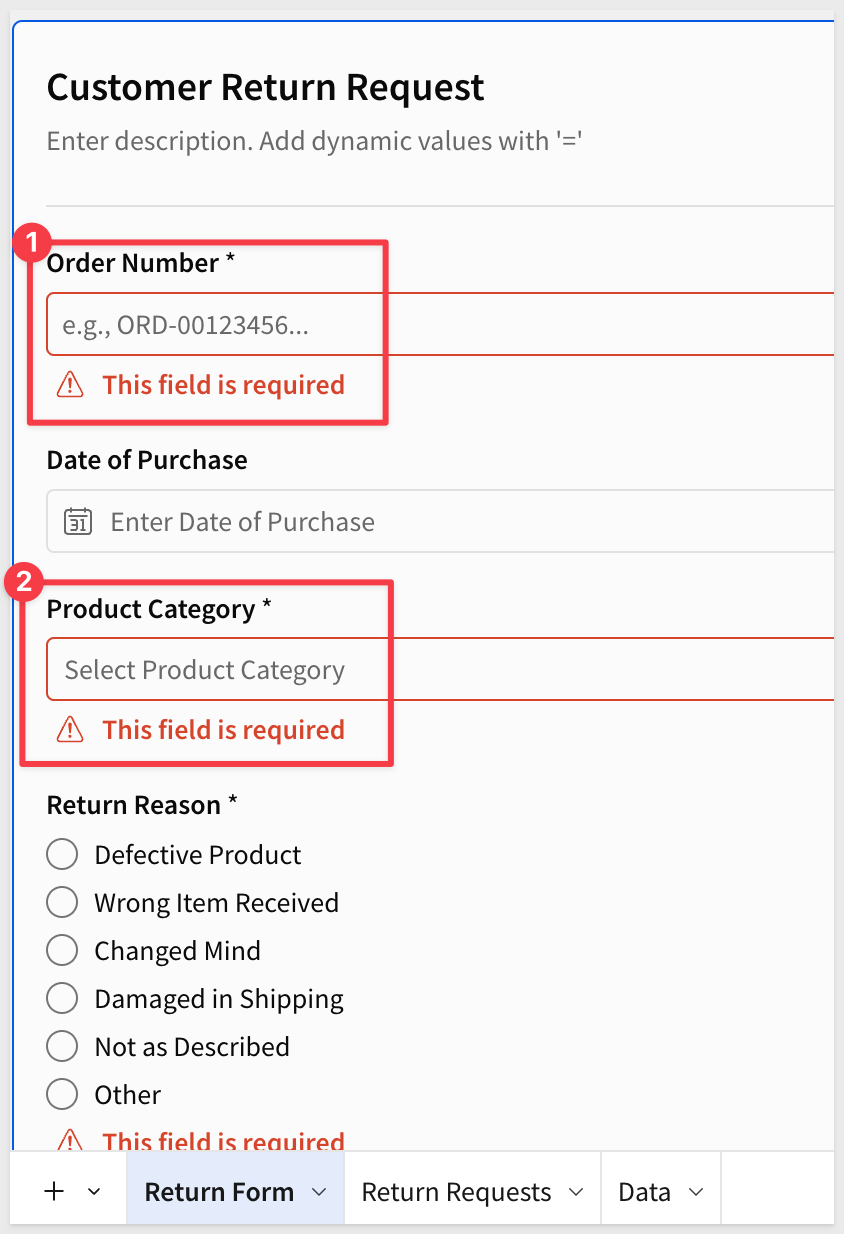Expand the Return Form tab menu chevron
Image resolution: width=844 pixels, height=1234 pixels.
[x=320, y=1192]
